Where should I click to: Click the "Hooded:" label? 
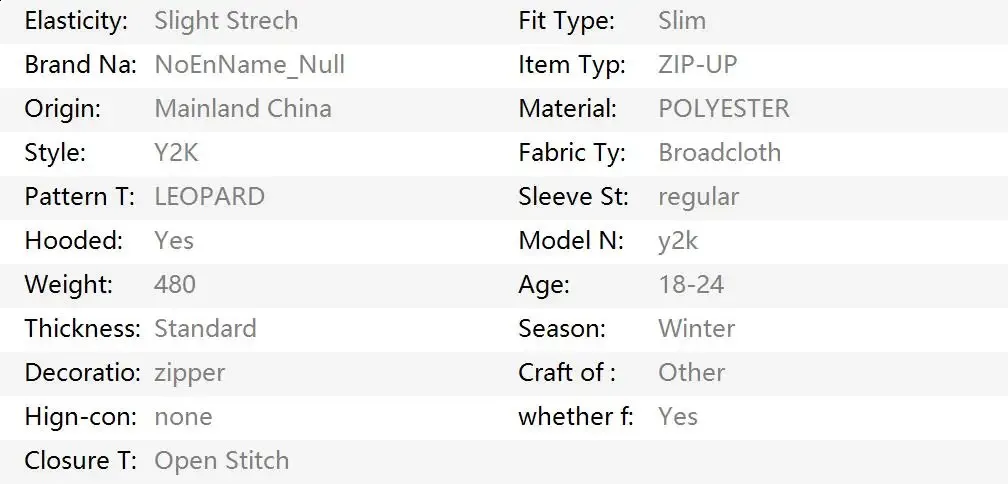[73, 241]
